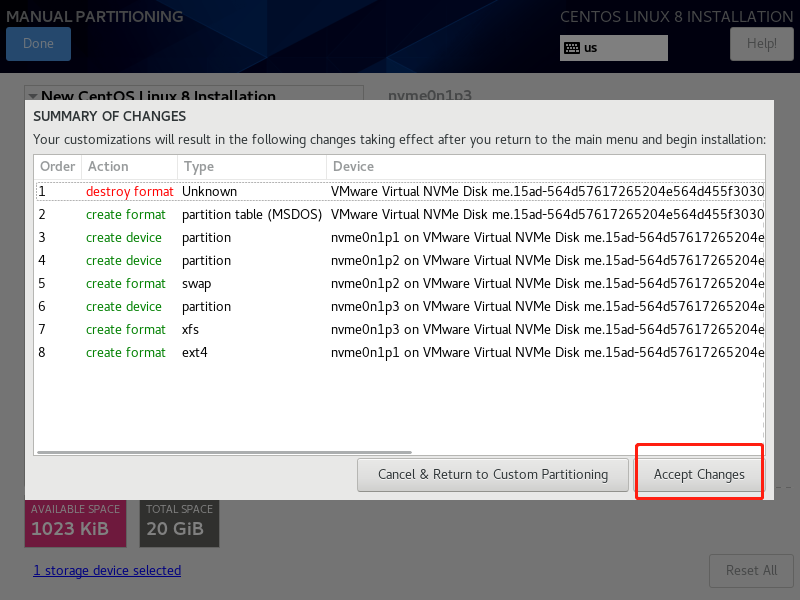Select row 1 destroy format Unknown
The height and width of the screenshot is (600, 800).
pos(400,191)
